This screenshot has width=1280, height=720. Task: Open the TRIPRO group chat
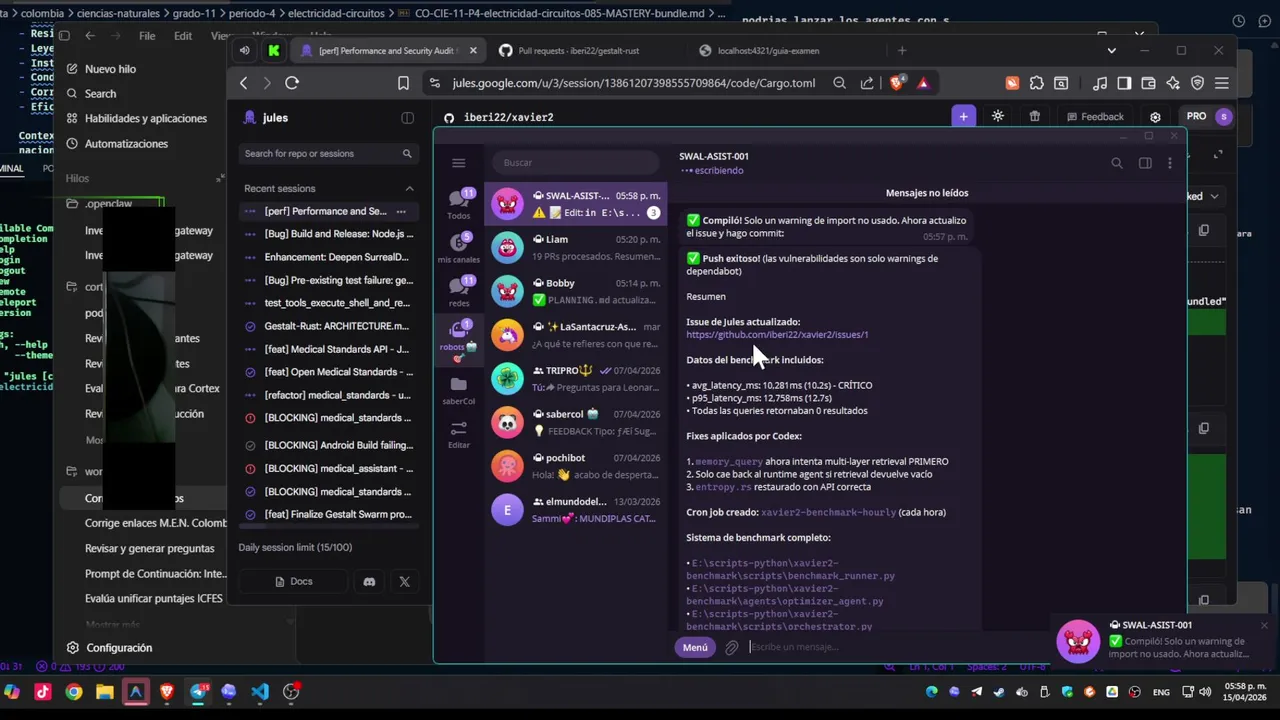(576, 378)
